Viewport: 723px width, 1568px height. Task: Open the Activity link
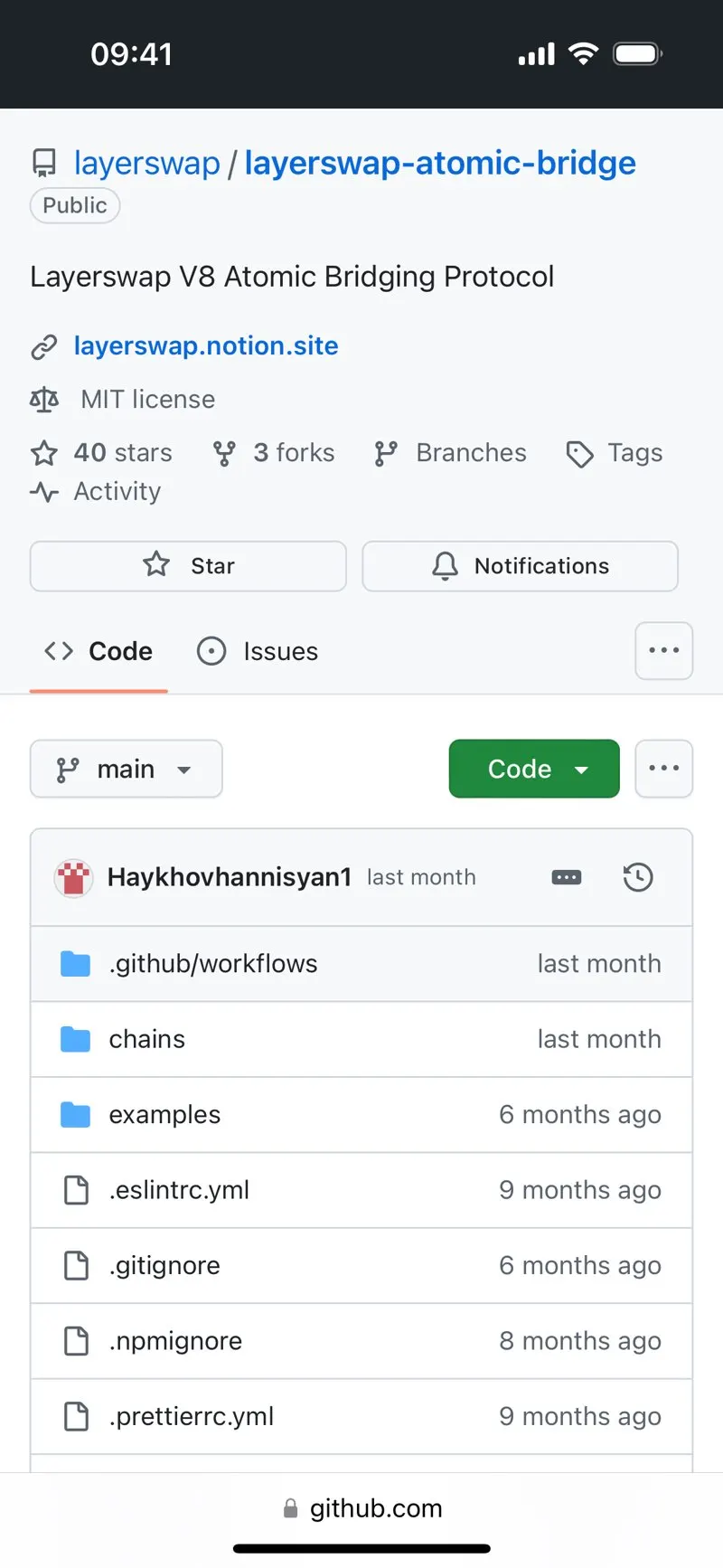tap(117, 491)
